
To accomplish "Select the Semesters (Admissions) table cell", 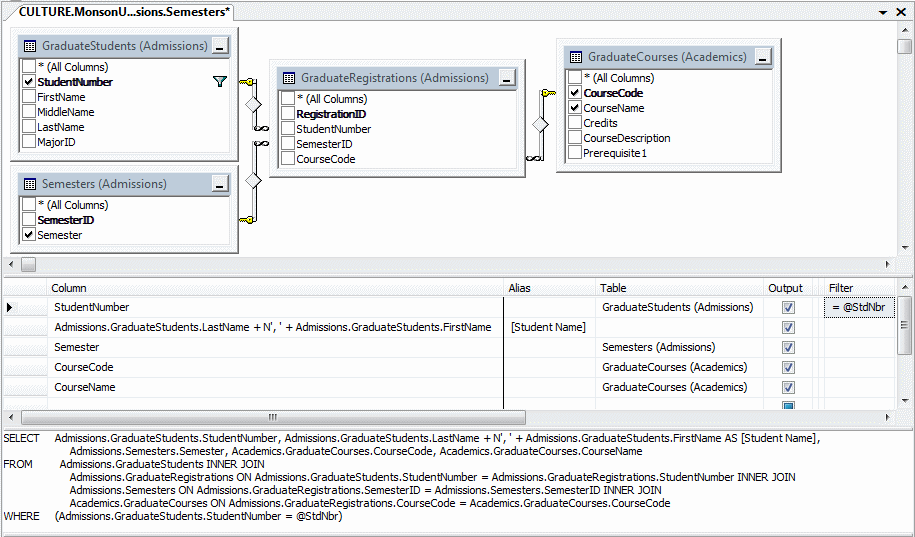I will point(680,347).
